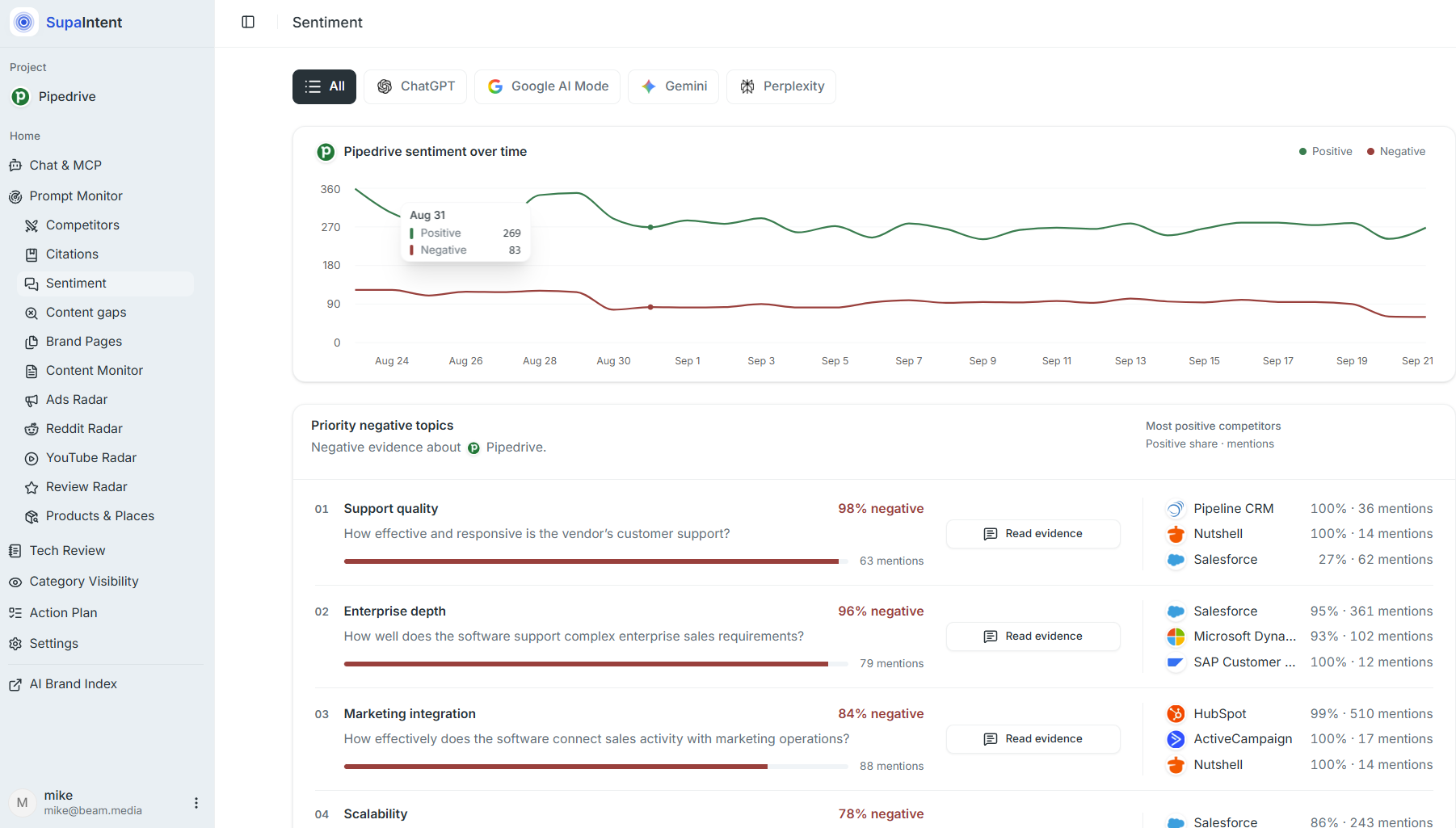Click the Competitors crossed-swords icon

32,225
